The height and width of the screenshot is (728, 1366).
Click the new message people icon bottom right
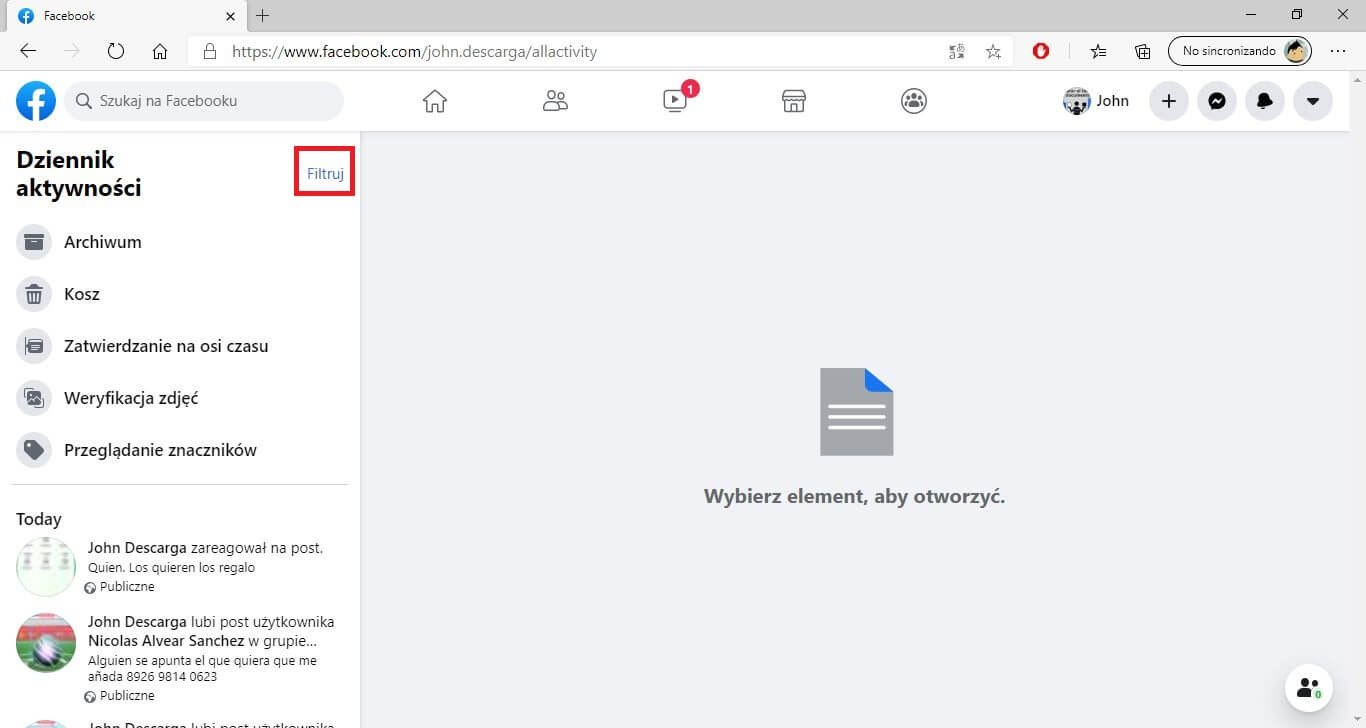coord(1308,688)
